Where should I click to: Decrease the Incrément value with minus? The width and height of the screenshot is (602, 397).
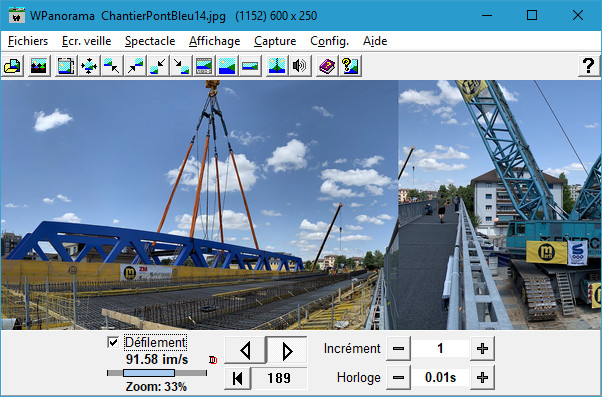pyautogui.click(x=399, y=349)
